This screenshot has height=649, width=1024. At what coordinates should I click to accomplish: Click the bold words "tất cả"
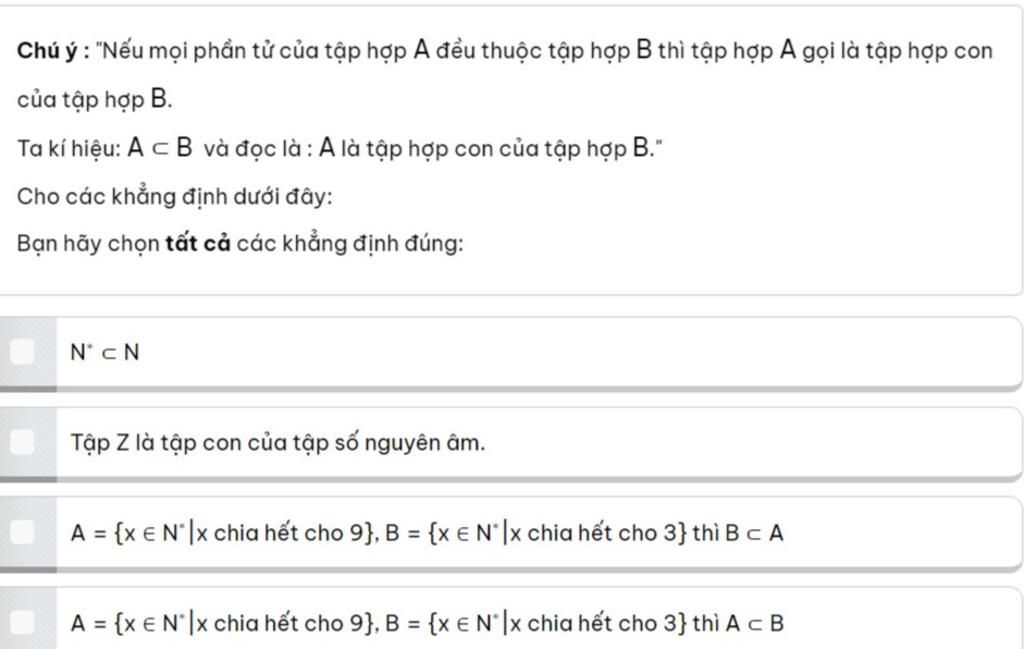point(198,245)
